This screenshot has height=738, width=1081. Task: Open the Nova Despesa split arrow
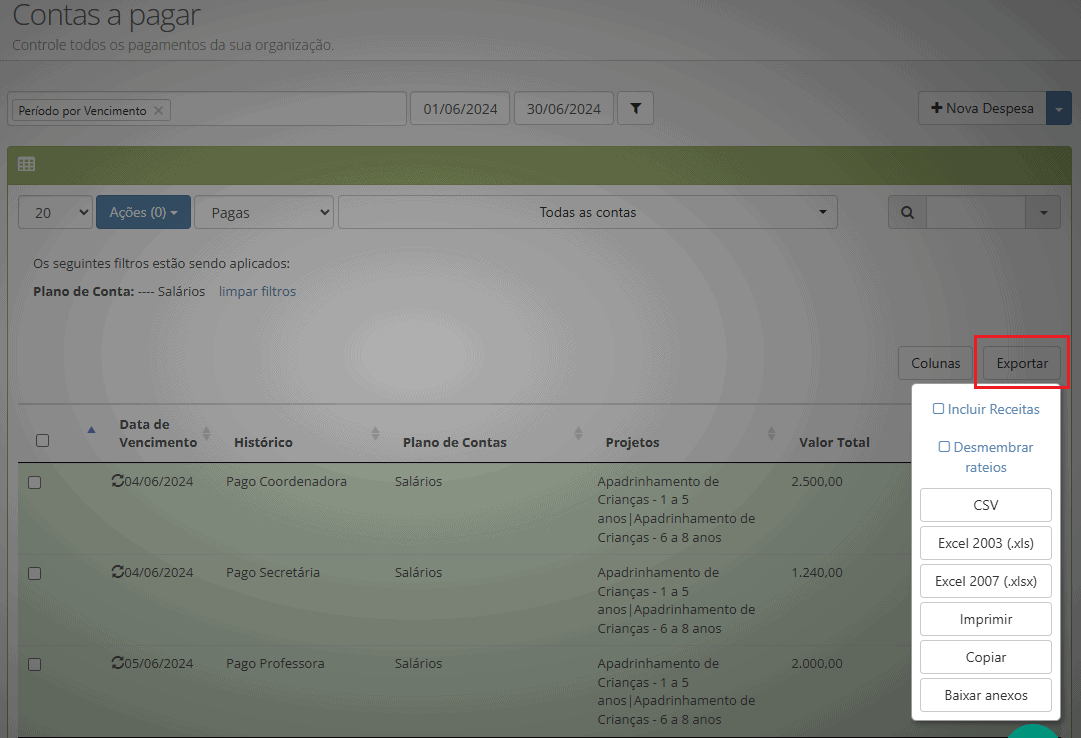[x=1059, y=108]
